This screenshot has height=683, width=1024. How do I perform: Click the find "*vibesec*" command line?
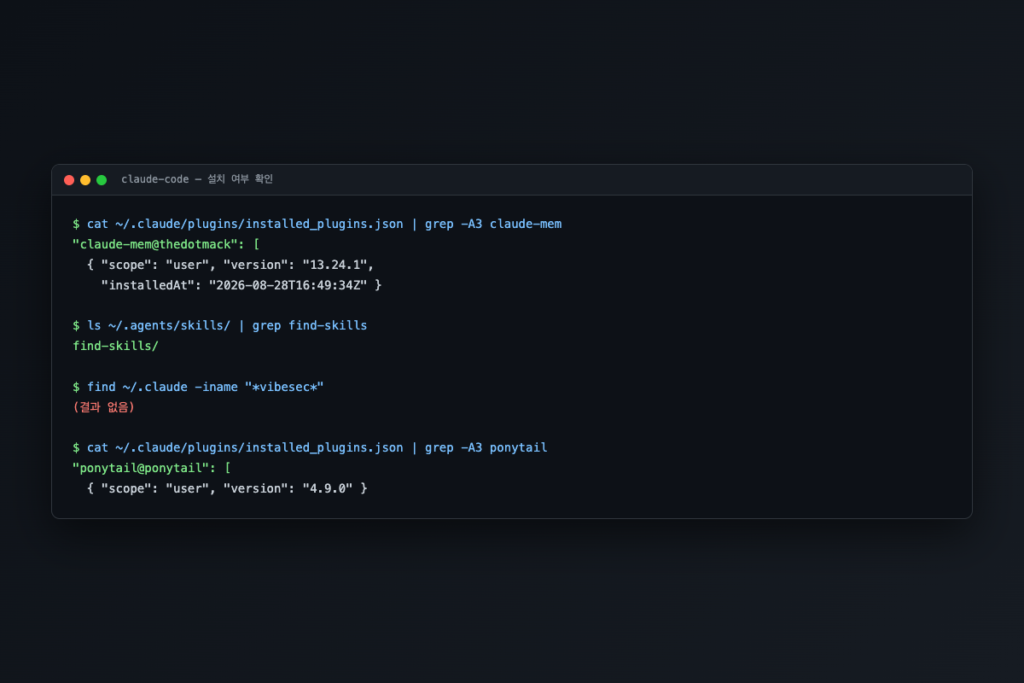pos(198,387)
